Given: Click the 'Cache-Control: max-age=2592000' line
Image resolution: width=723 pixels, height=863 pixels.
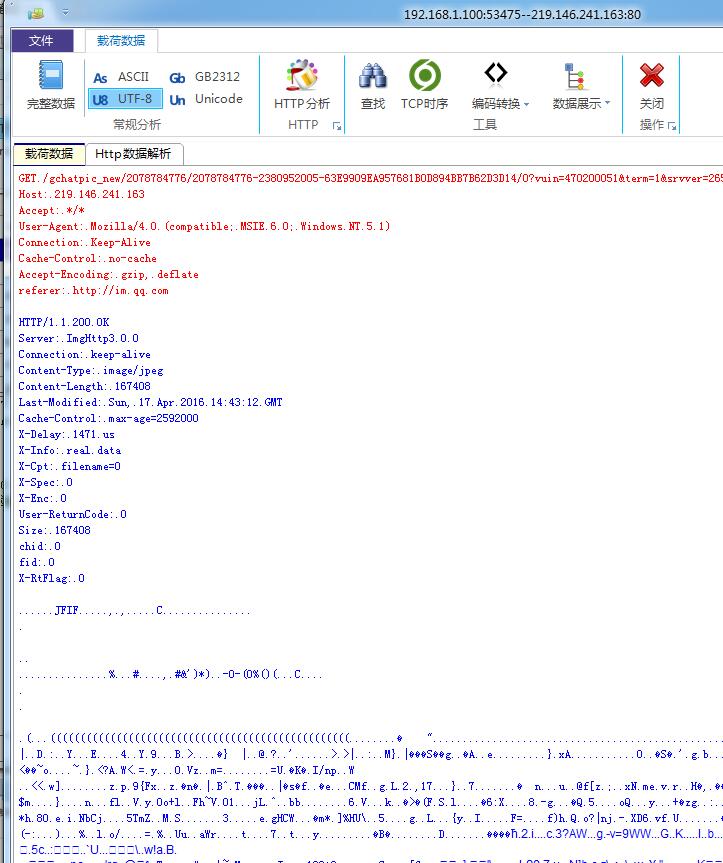Looking at the screenshot, I should tap(108, 418).
